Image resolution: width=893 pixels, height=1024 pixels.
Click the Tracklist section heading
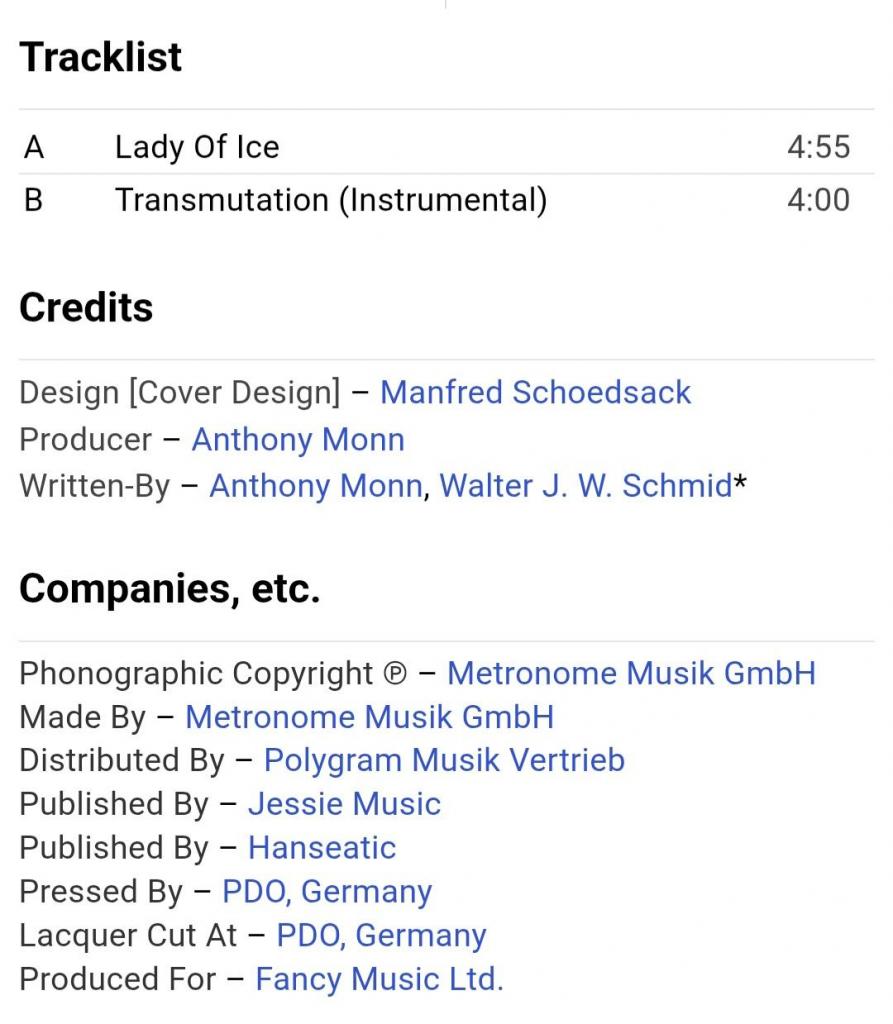coord(101,57)
